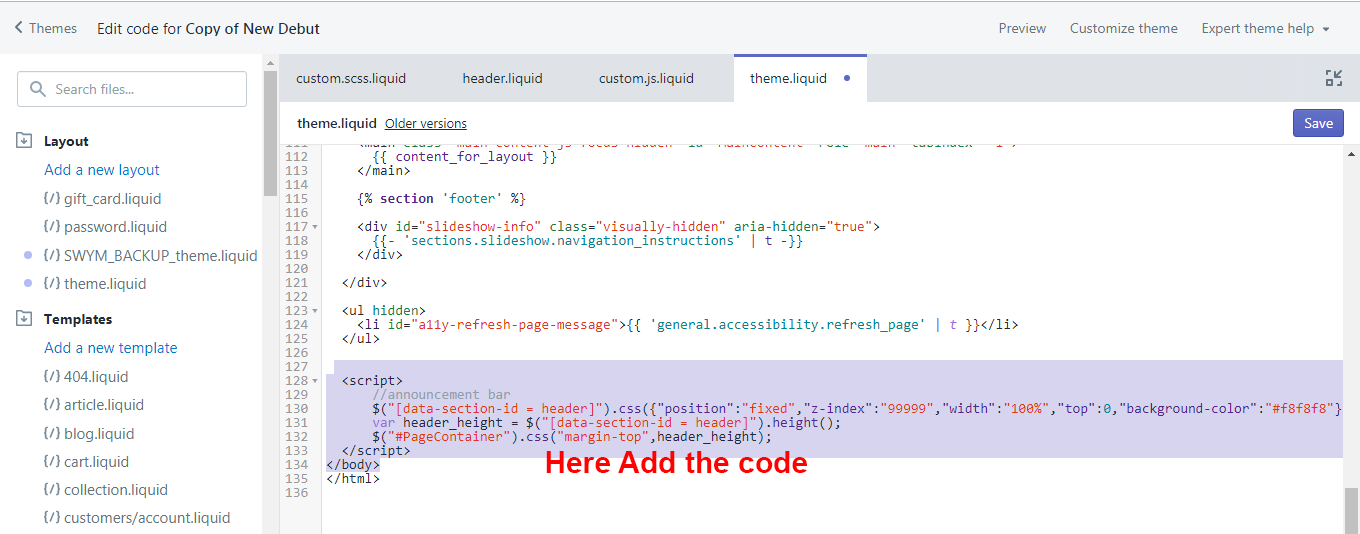Open theme.liquid in the sidebar
1360x534 pixels.
[x=104, y=284]
